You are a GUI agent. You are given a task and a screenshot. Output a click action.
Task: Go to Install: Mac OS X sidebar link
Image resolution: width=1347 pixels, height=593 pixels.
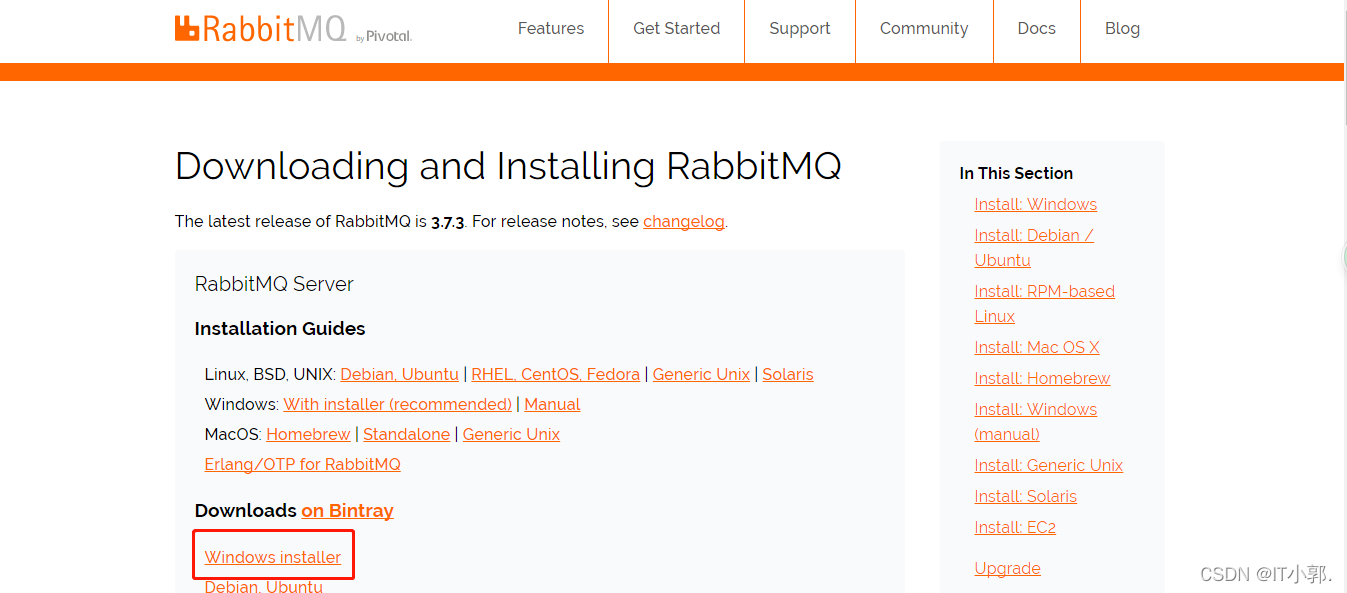pos(1036,347)
